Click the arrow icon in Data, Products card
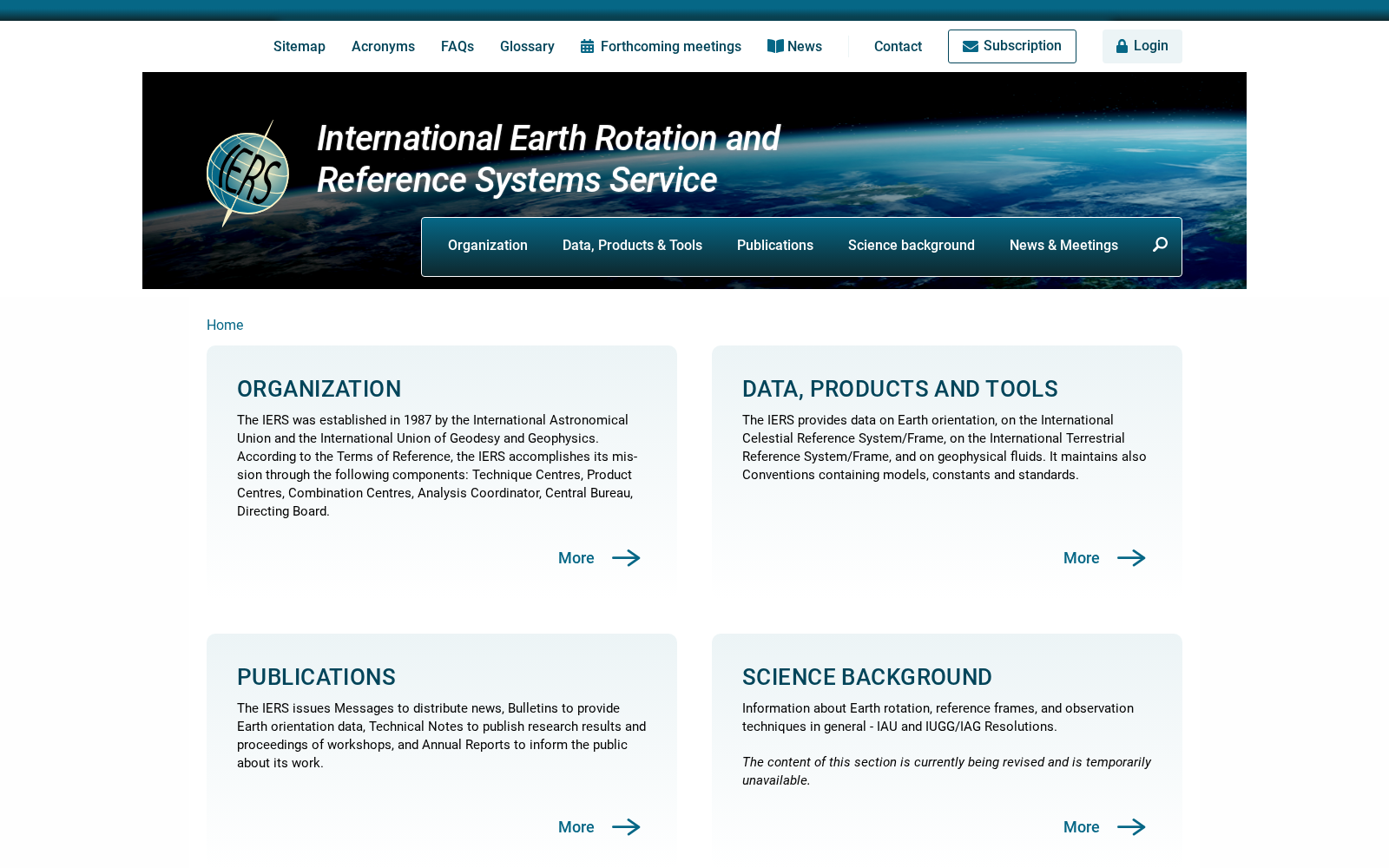Screen dimensions: 1389x868 [x=1131, y=558]
